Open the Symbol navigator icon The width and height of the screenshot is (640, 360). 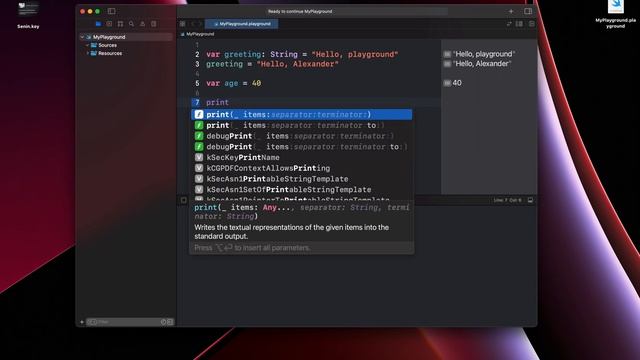click(120, 24)
